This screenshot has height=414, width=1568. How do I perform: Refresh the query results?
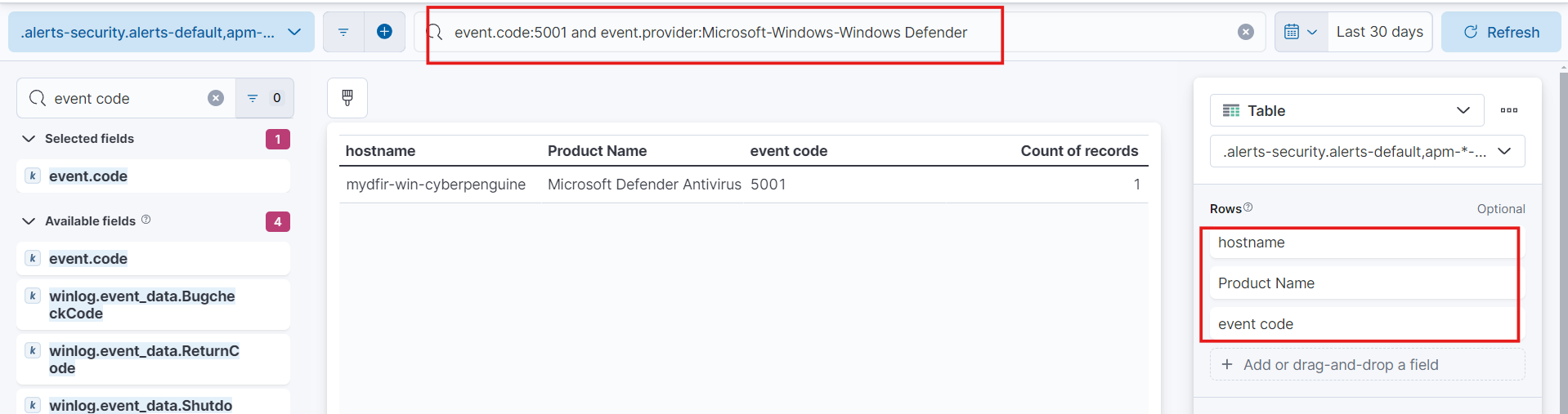pyautogui.click(x=1501, y=32)
